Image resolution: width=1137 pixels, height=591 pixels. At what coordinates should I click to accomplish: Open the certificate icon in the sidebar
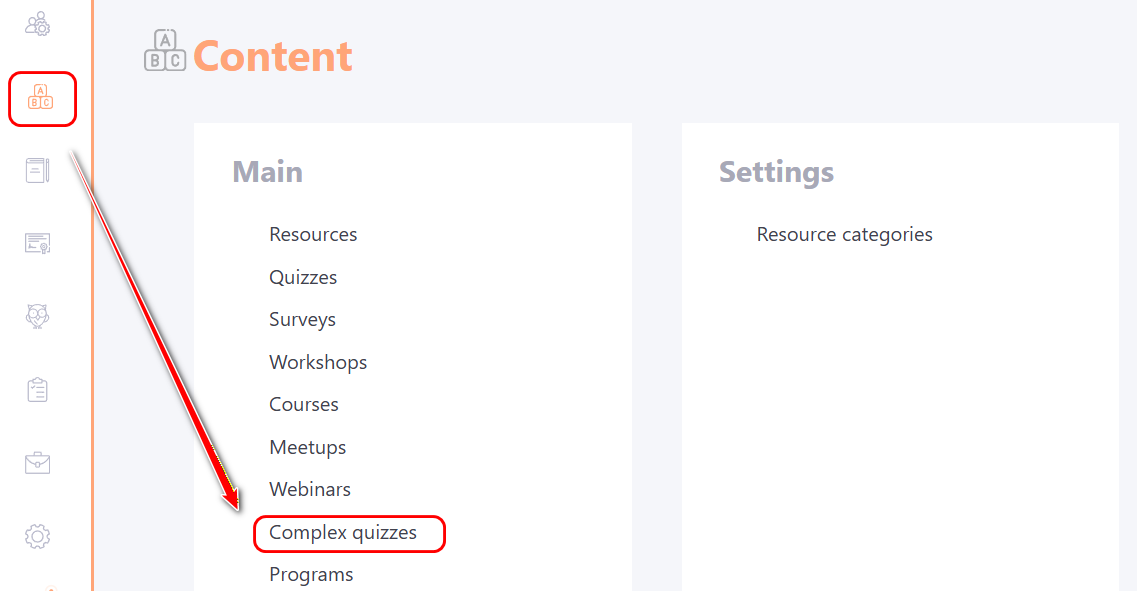click(38, 243)
